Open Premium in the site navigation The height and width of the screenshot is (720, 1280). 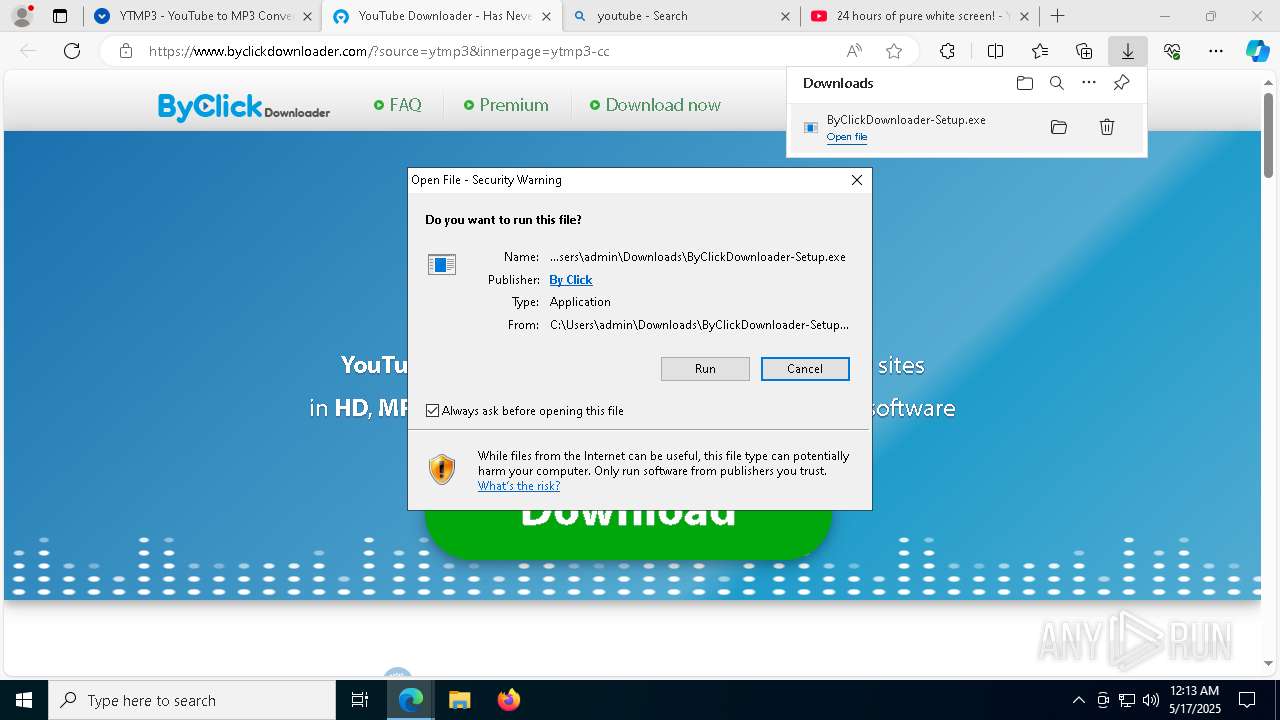pos(506,105)
